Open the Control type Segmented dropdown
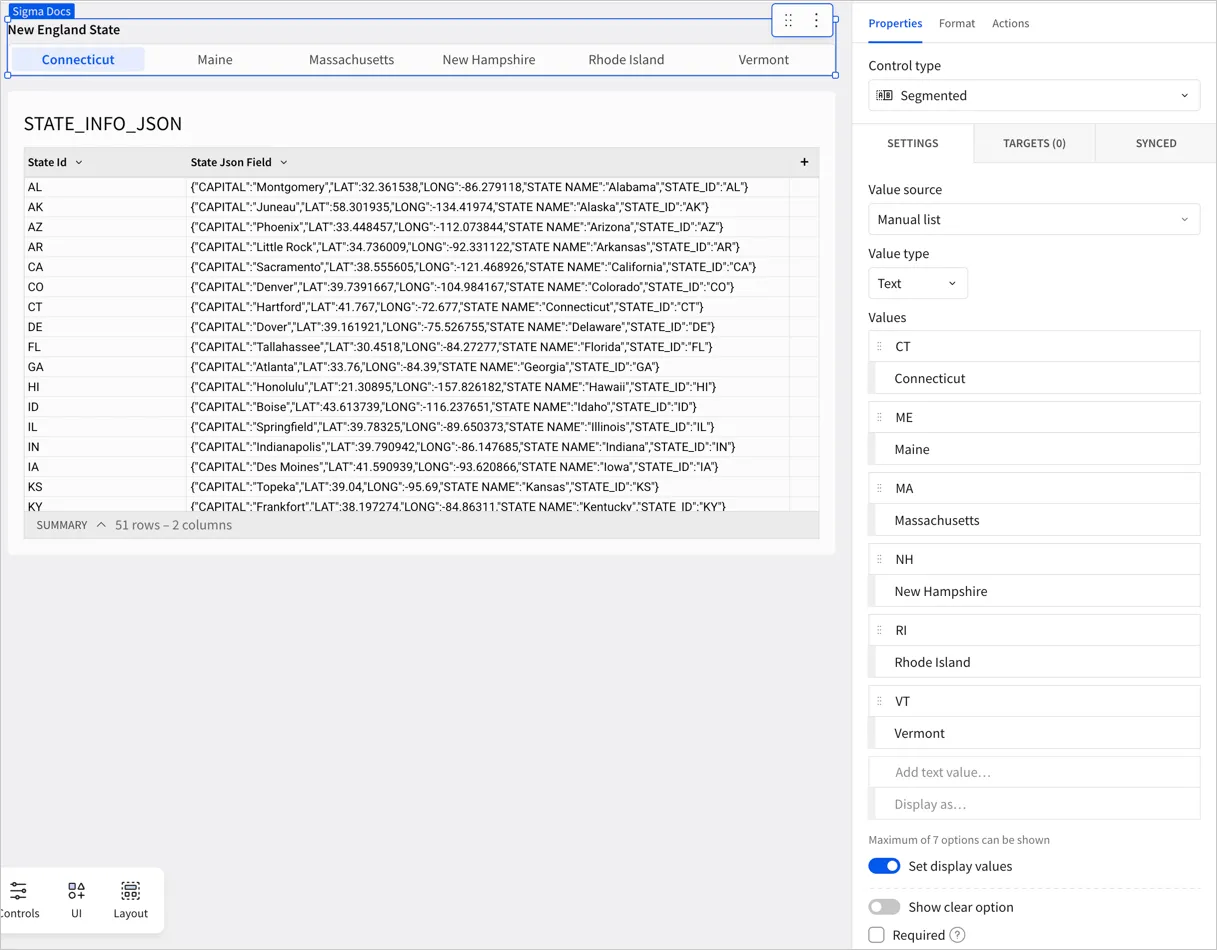Image resolution: width=1217 pixels, height=950 pixels. tap(1034, 96)
